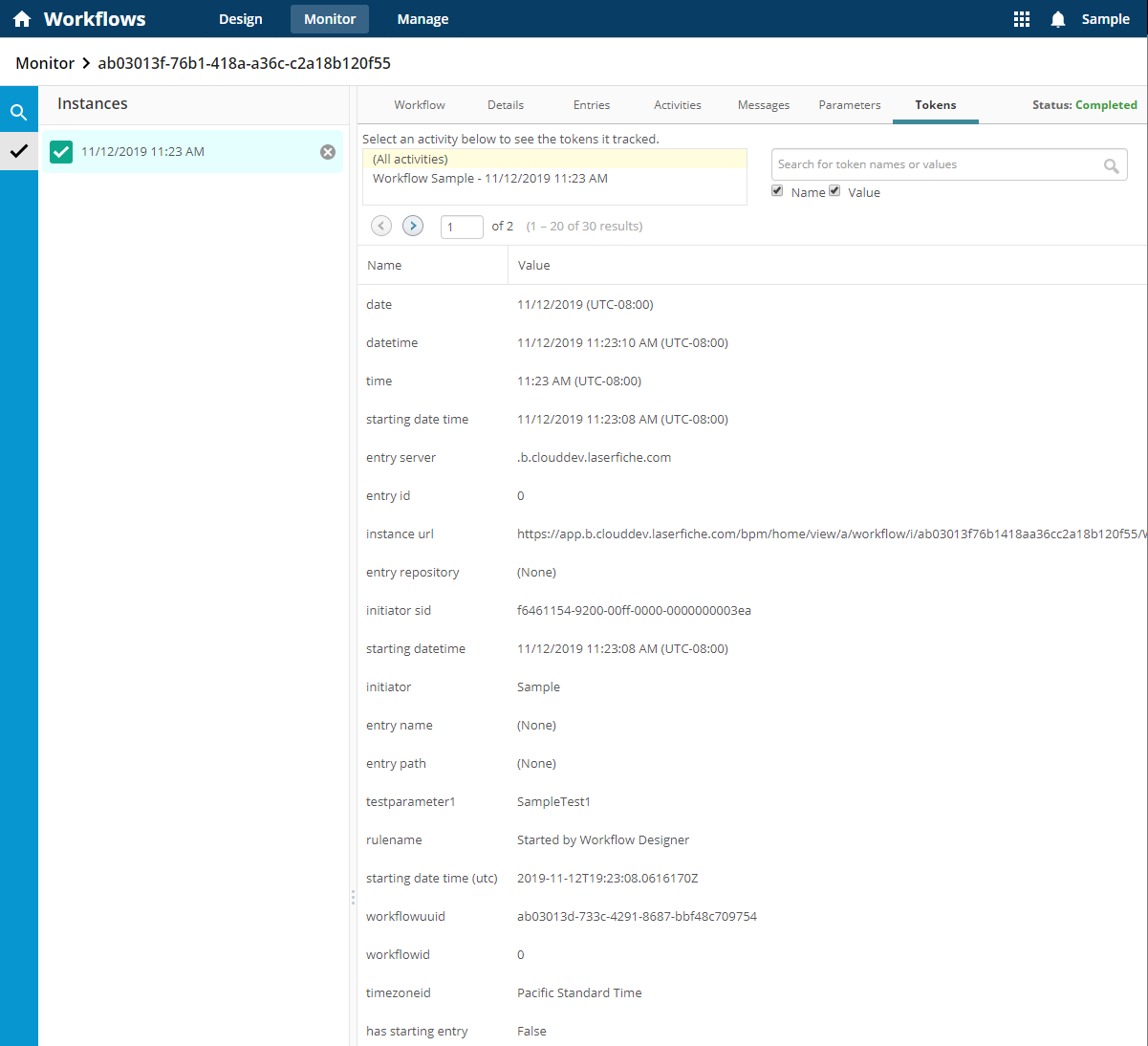Click the Monitor breadcrumb link

[x=45, y=63]
